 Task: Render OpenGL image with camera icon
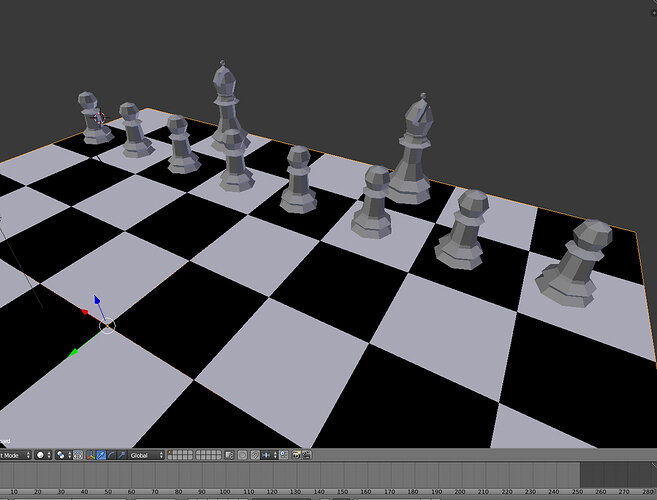pyautogui.click(x=296, y=455)
